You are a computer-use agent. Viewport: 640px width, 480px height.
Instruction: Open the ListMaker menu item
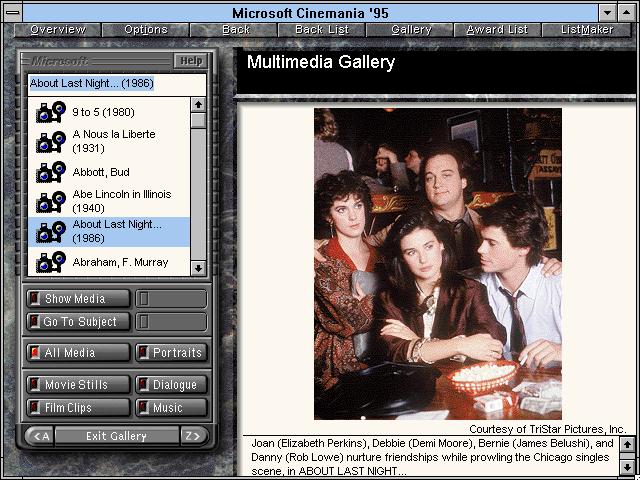[x=587, y=30]
